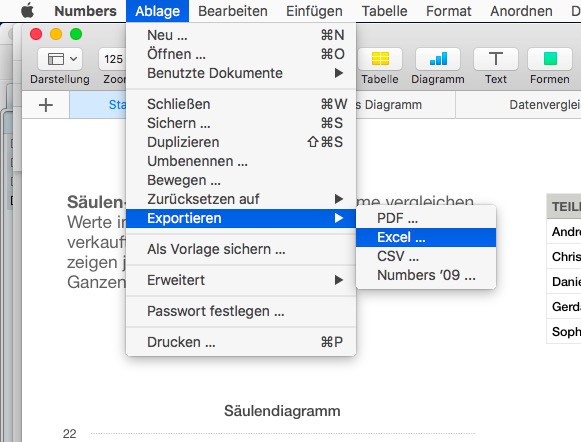Select CSV … in export submenu
This screenshot has width=581, height=442.
click(426, 256)
